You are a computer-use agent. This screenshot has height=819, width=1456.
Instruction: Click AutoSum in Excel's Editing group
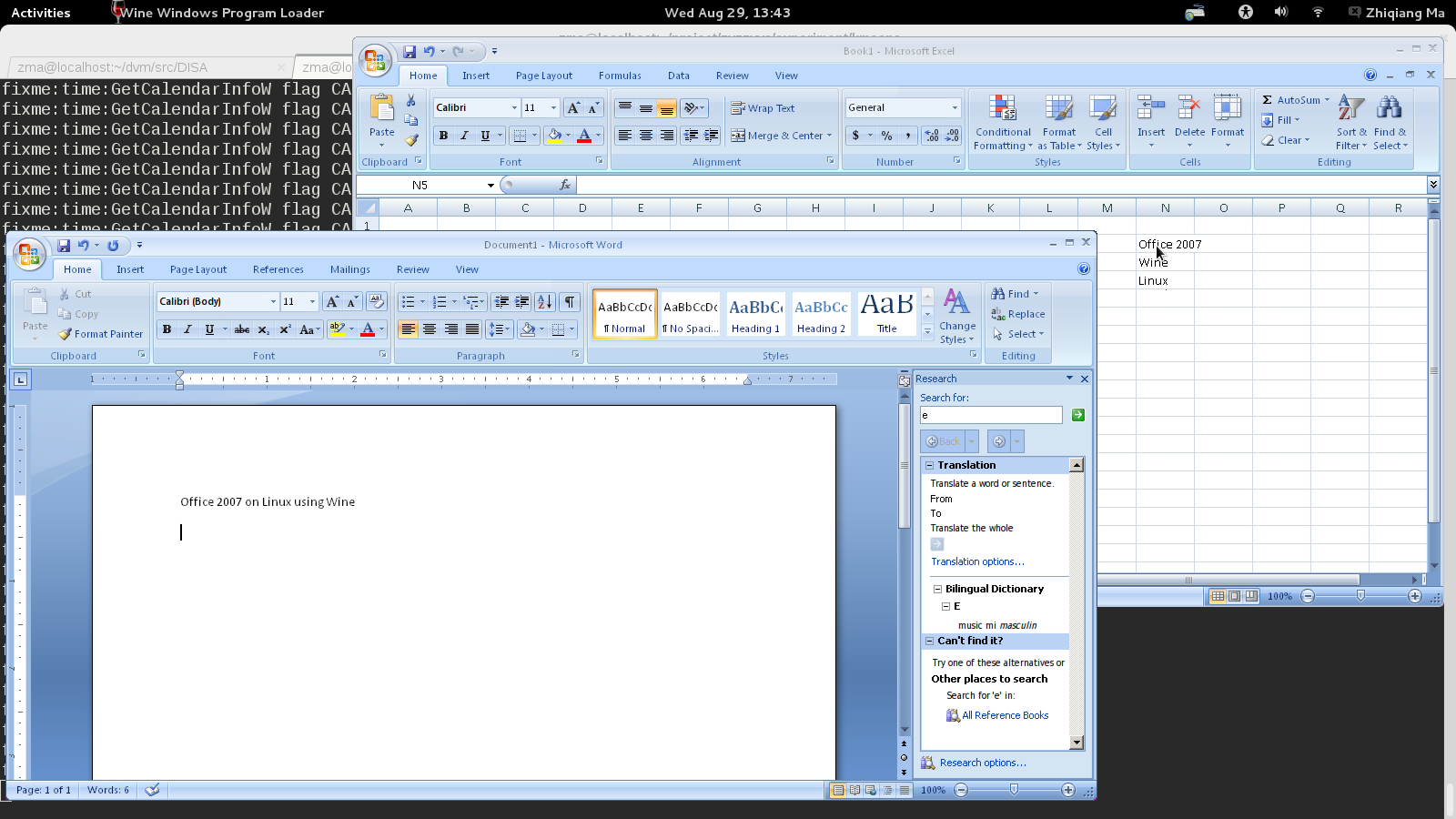(1291, 100)
